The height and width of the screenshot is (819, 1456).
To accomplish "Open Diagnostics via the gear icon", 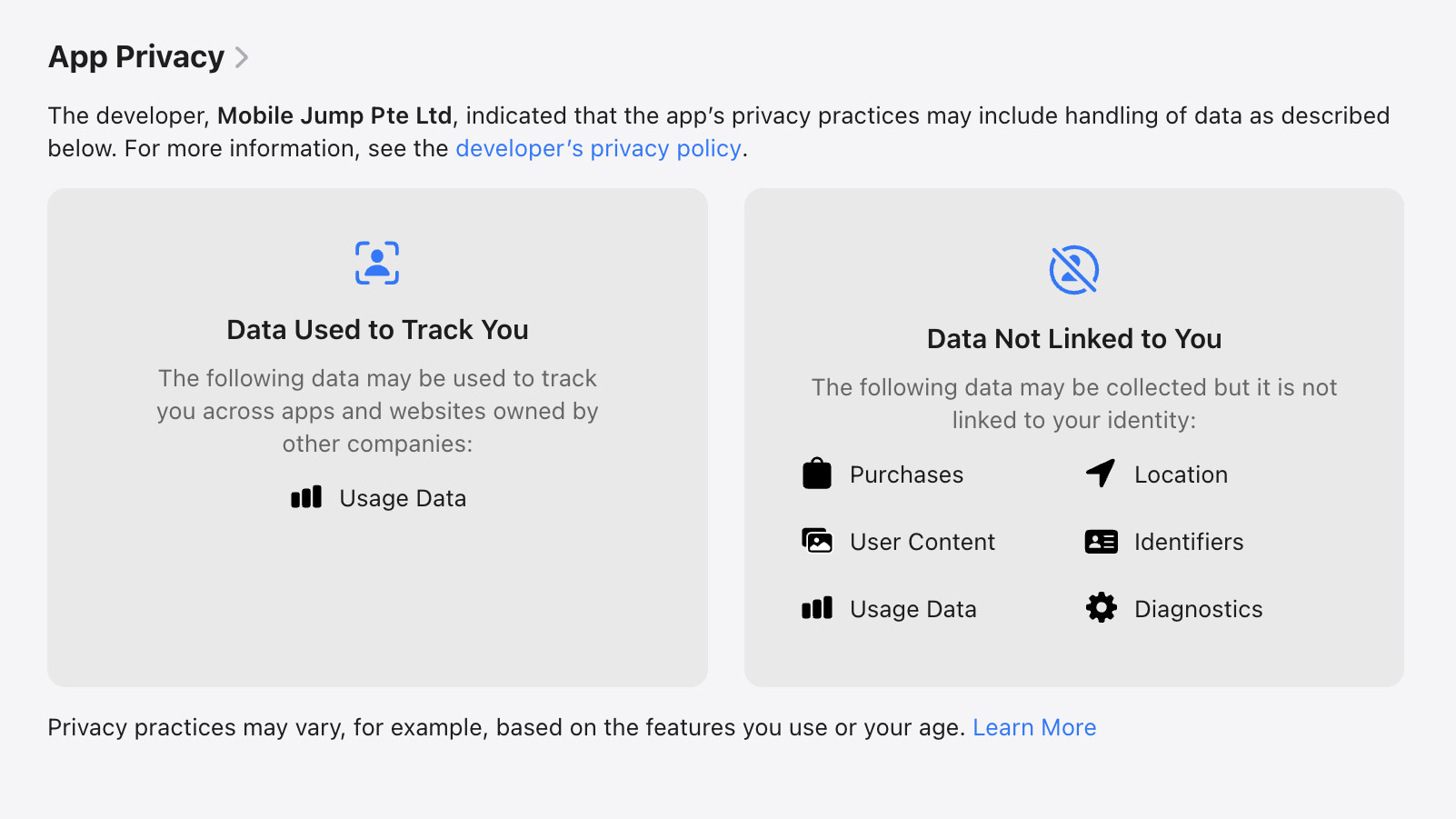I will [1101, 608].
